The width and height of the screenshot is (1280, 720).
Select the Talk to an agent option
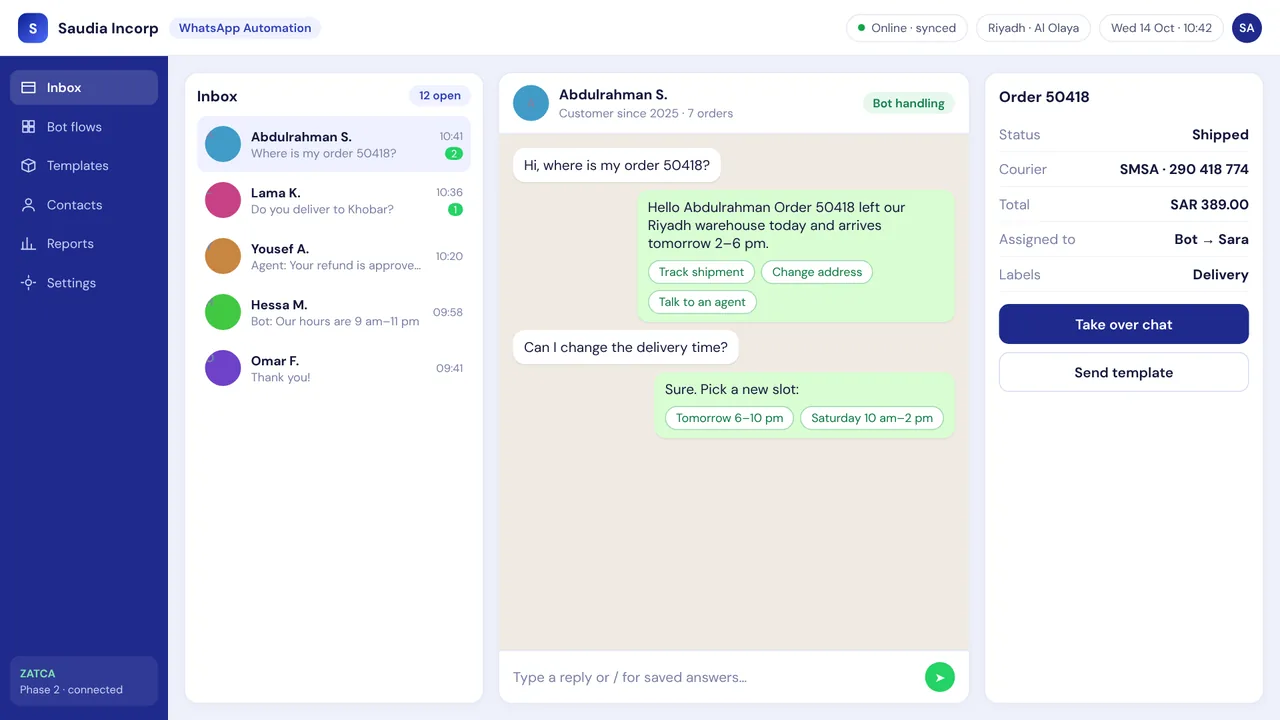tap(702, 302)
